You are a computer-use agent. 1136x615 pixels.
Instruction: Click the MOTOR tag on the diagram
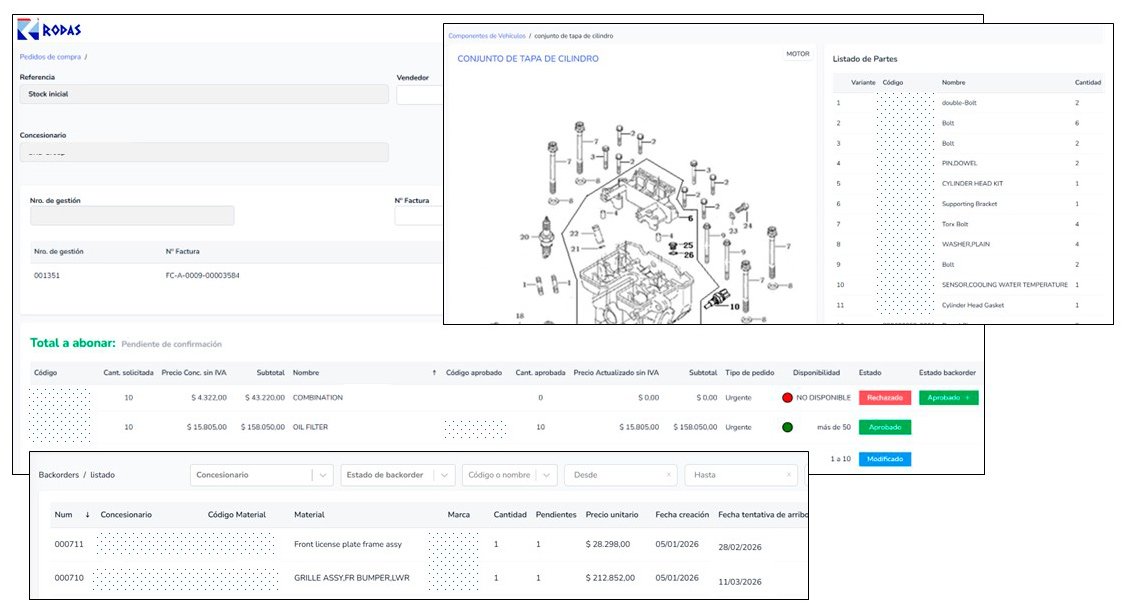click(x=797, y=54)
